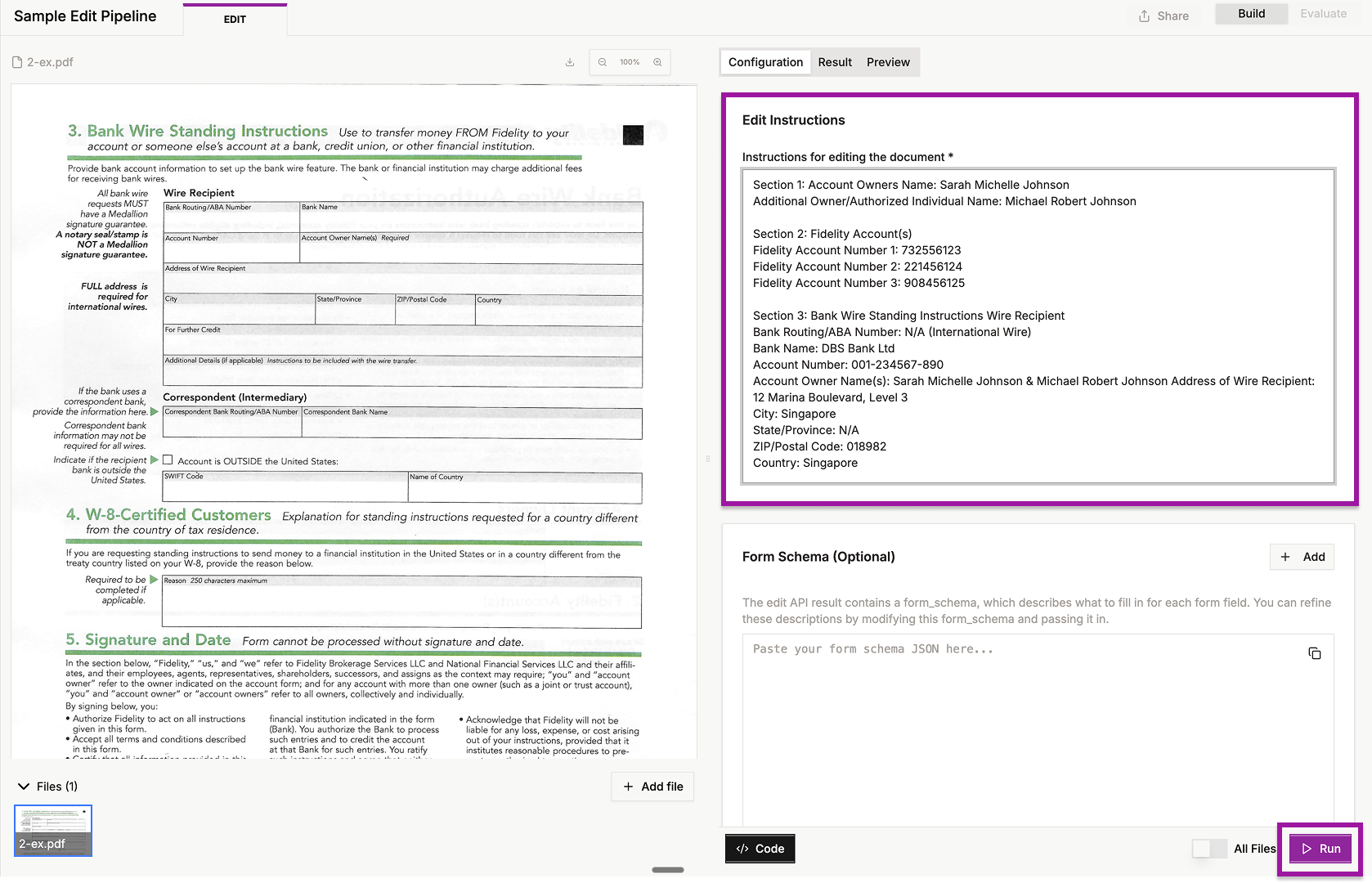Zoom in on the PDF preview
Screen dimensions: 1372x883
pos(657,62)
